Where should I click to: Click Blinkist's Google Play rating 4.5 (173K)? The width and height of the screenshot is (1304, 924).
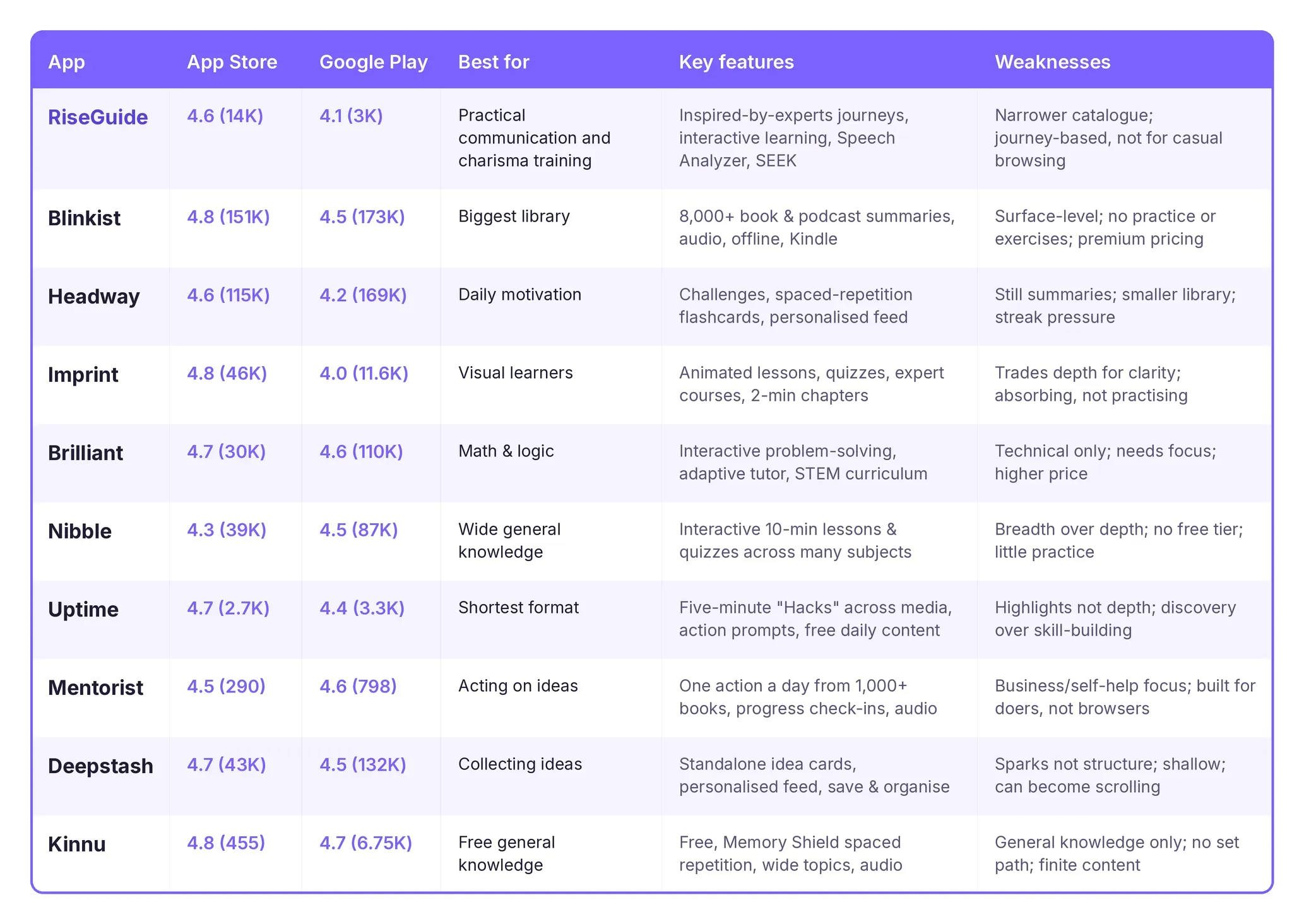(362, 216)
